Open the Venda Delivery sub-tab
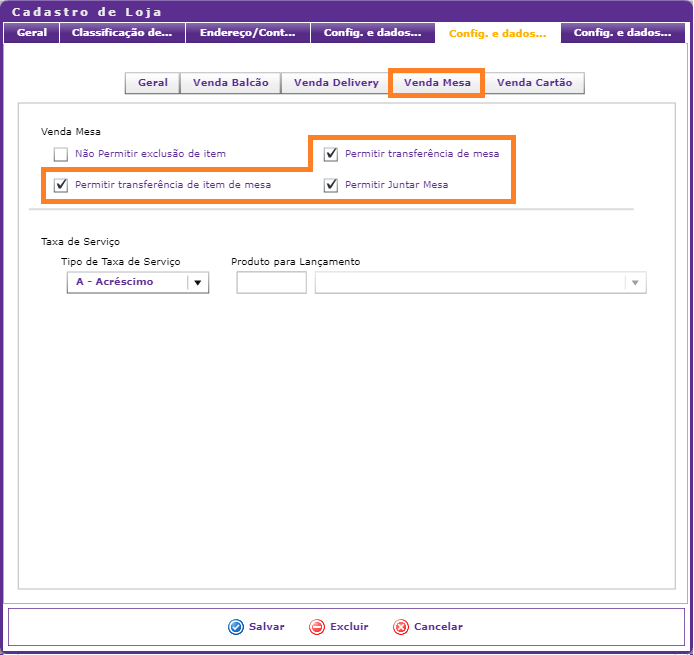 click(x=336, y=83)
